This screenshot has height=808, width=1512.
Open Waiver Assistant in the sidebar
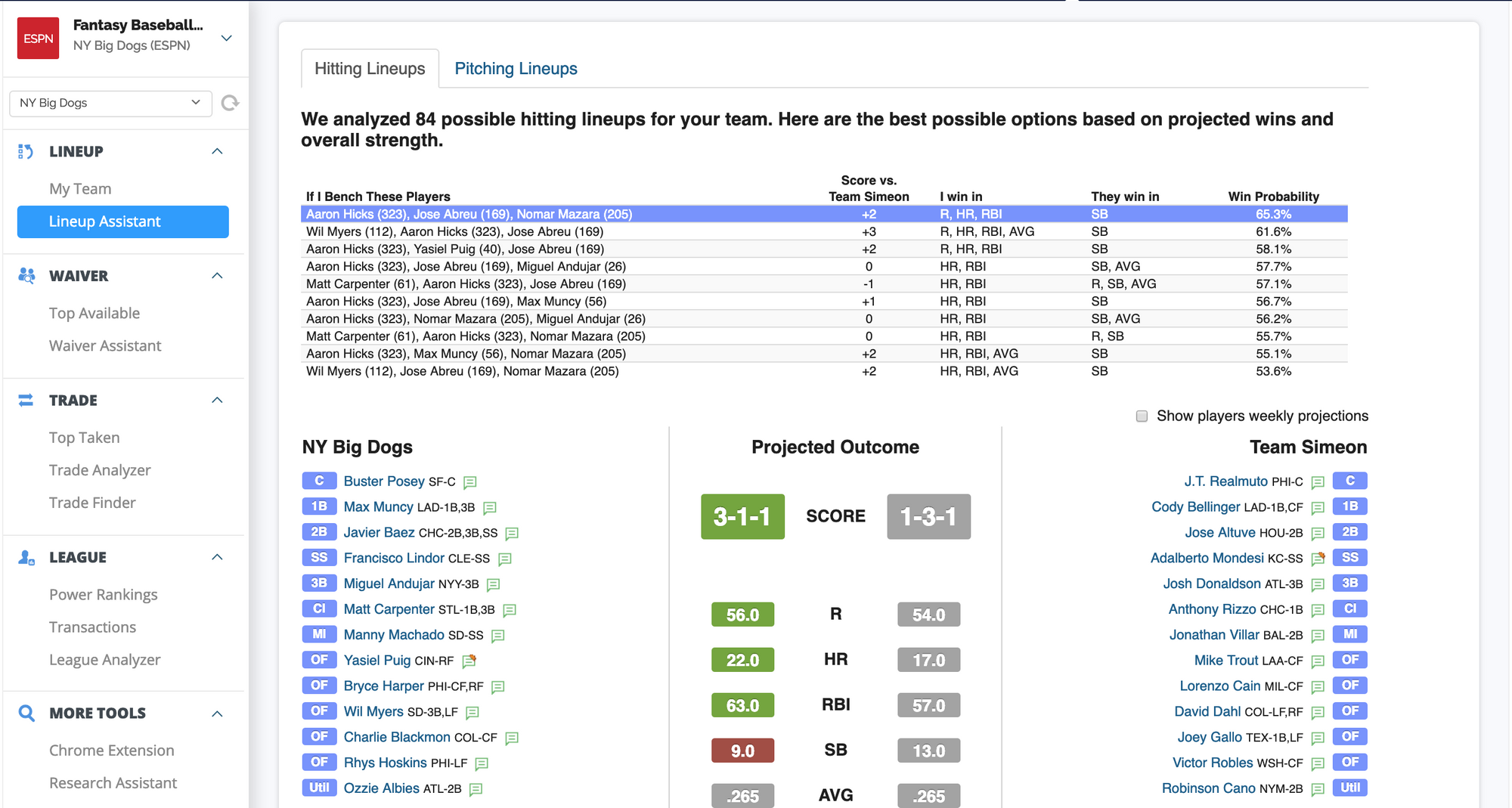pos(105,345)
